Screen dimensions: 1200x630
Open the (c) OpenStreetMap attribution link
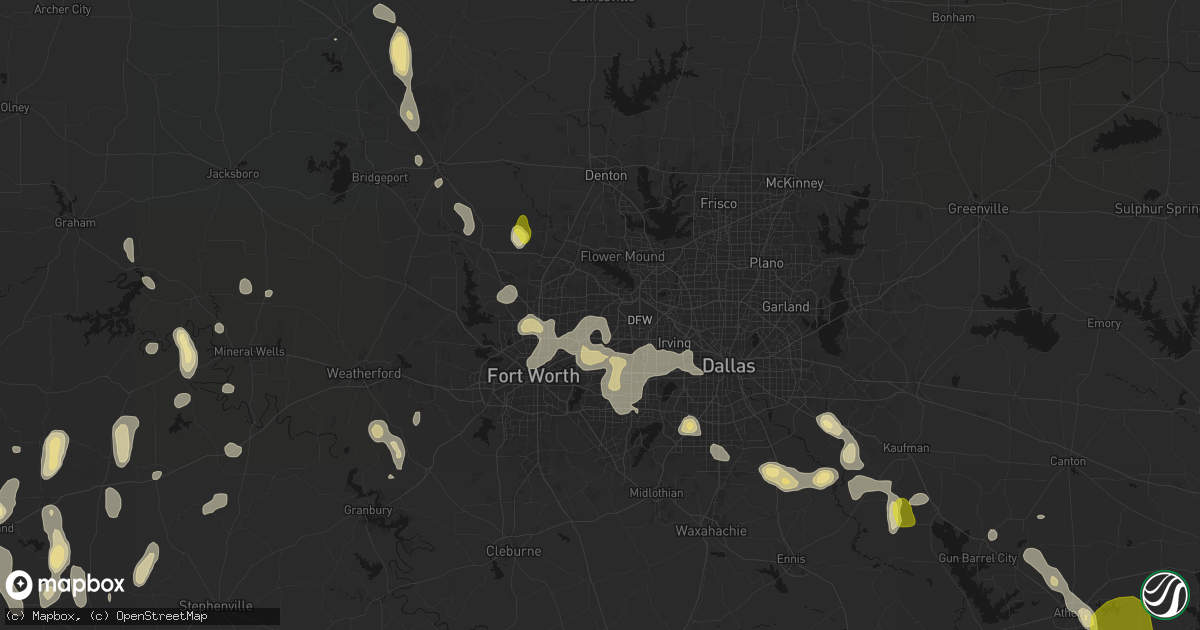coord(148,616)
